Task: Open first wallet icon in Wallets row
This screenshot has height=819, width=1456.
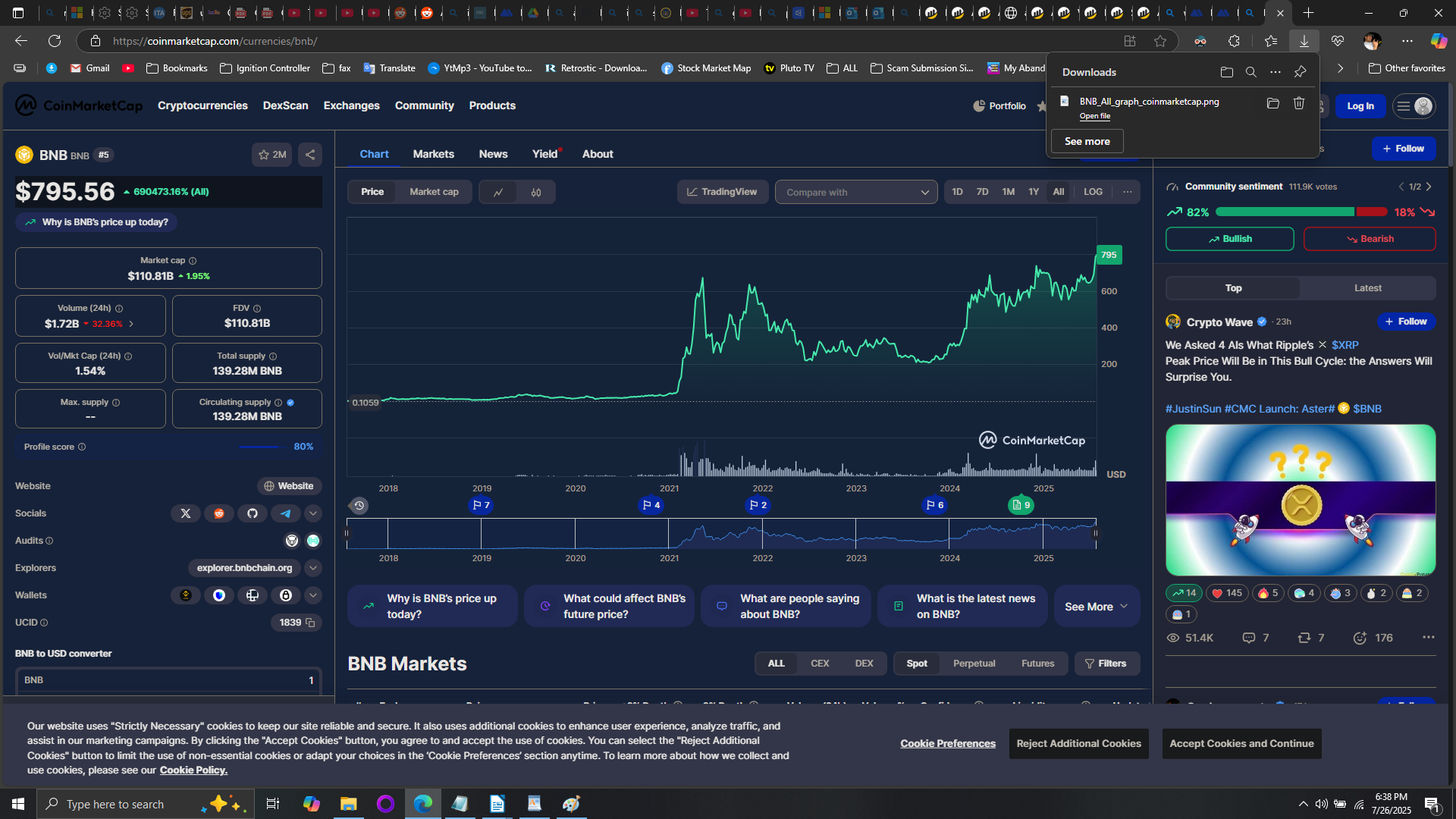Action: tap(186, 595)
